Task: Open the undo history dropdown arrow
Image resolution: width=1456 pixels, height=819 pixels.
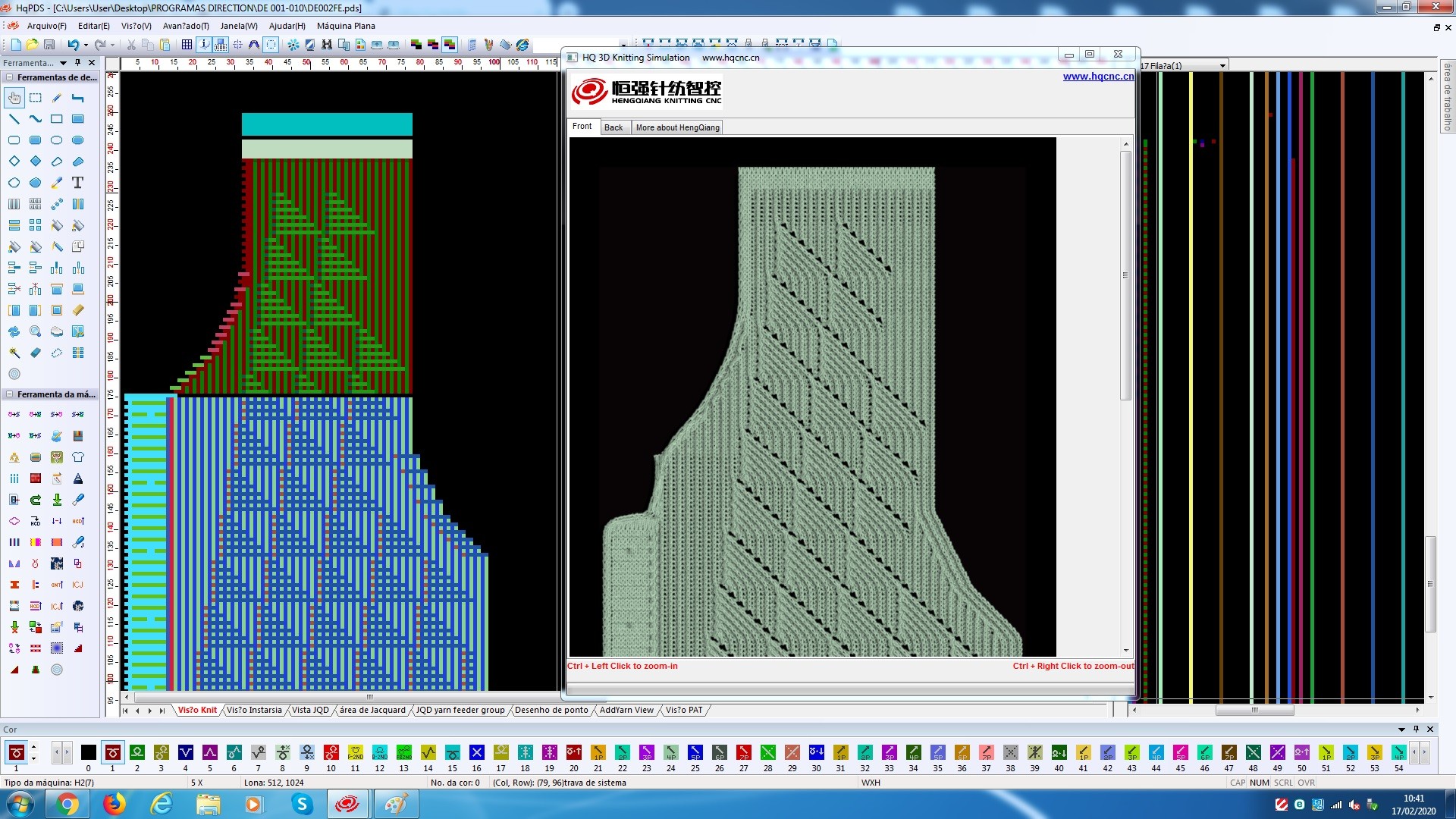Action: coord(86,45)
